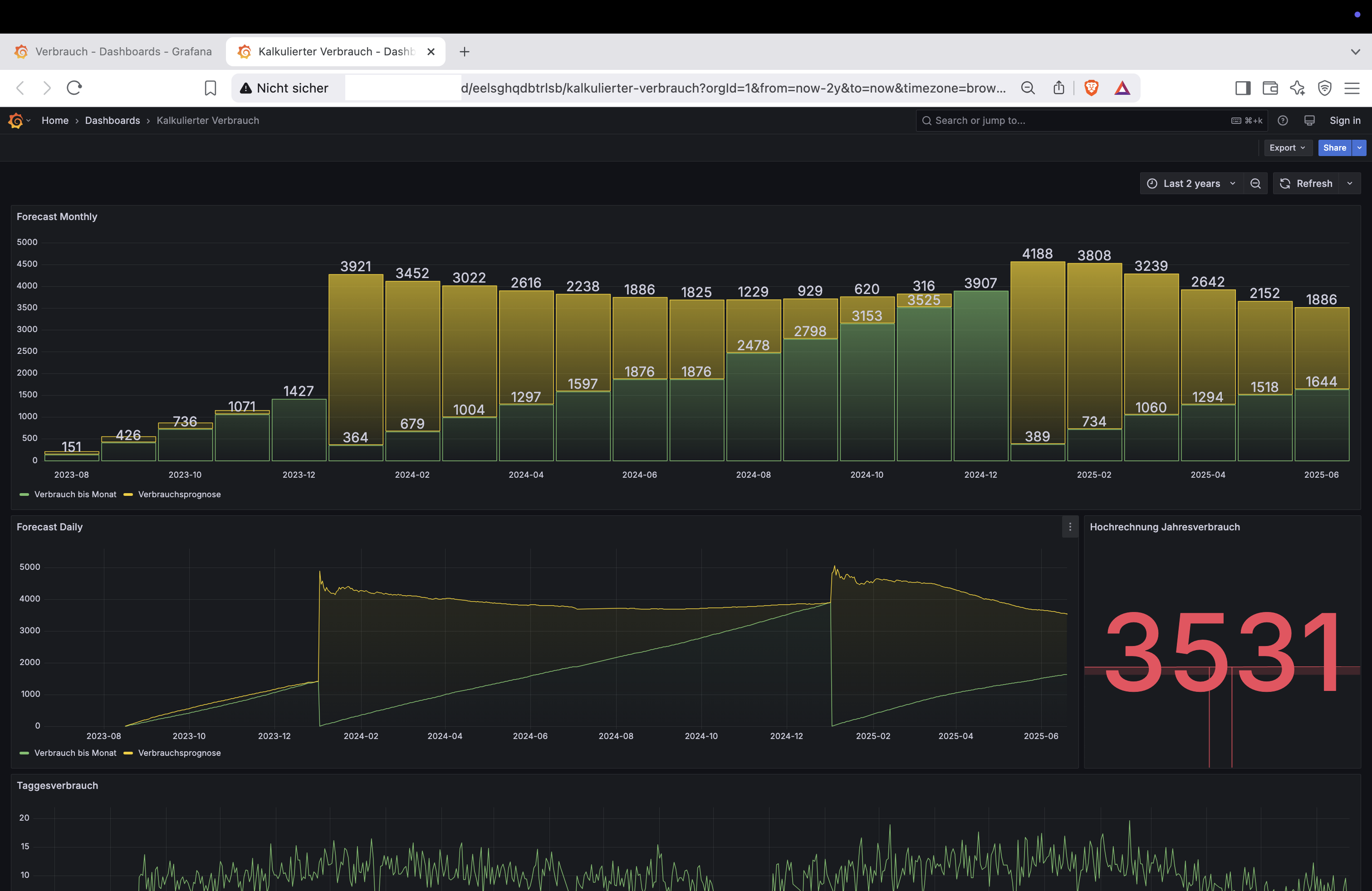This screenshot has height=891, width=1372.
Task: Open browser zoom magnifier in address bar
Action: 1028,88
